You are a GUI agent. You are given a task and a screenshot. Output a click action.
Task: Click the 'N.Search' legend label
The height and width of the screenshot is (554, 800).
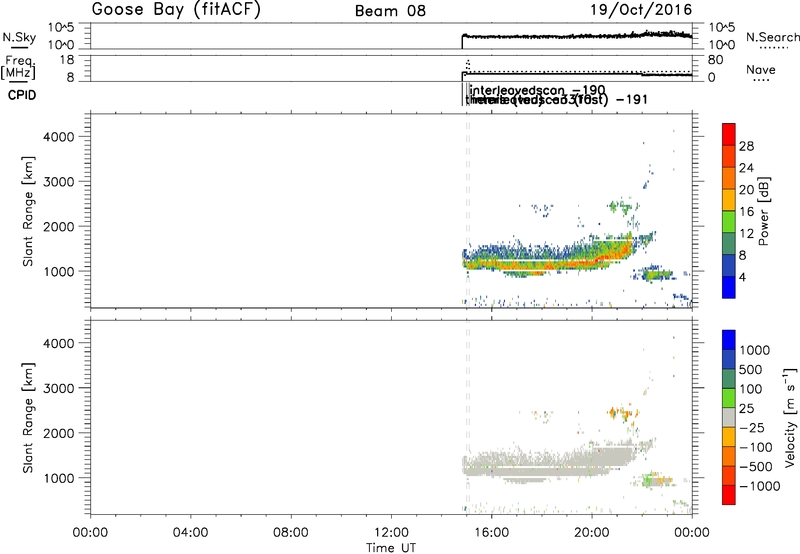[x=772, y=37]
